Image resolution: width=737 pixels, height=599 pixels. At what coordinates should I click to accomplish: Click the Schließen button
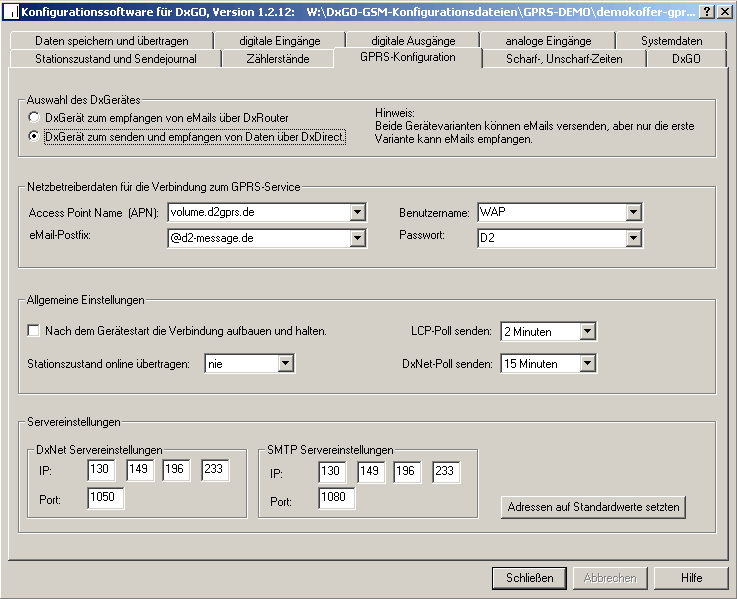[529, 578]
